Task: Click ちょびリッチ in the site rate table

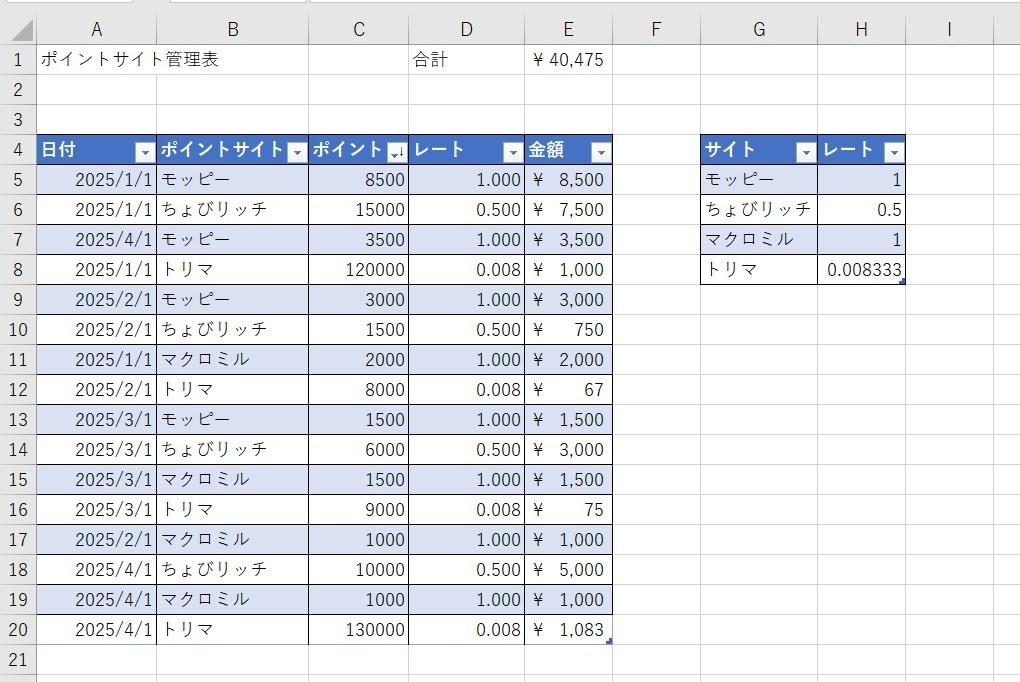Action: click(x=759, y=210)
